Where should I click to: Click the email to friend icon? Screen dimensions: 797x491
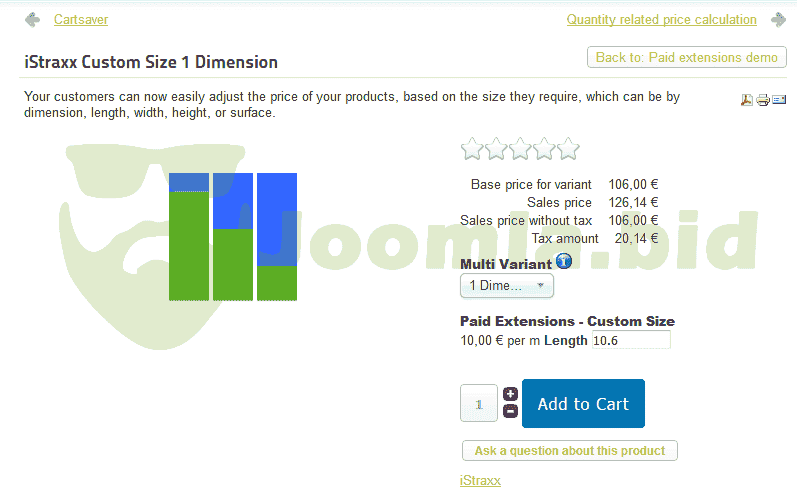[x=779, y=100]
